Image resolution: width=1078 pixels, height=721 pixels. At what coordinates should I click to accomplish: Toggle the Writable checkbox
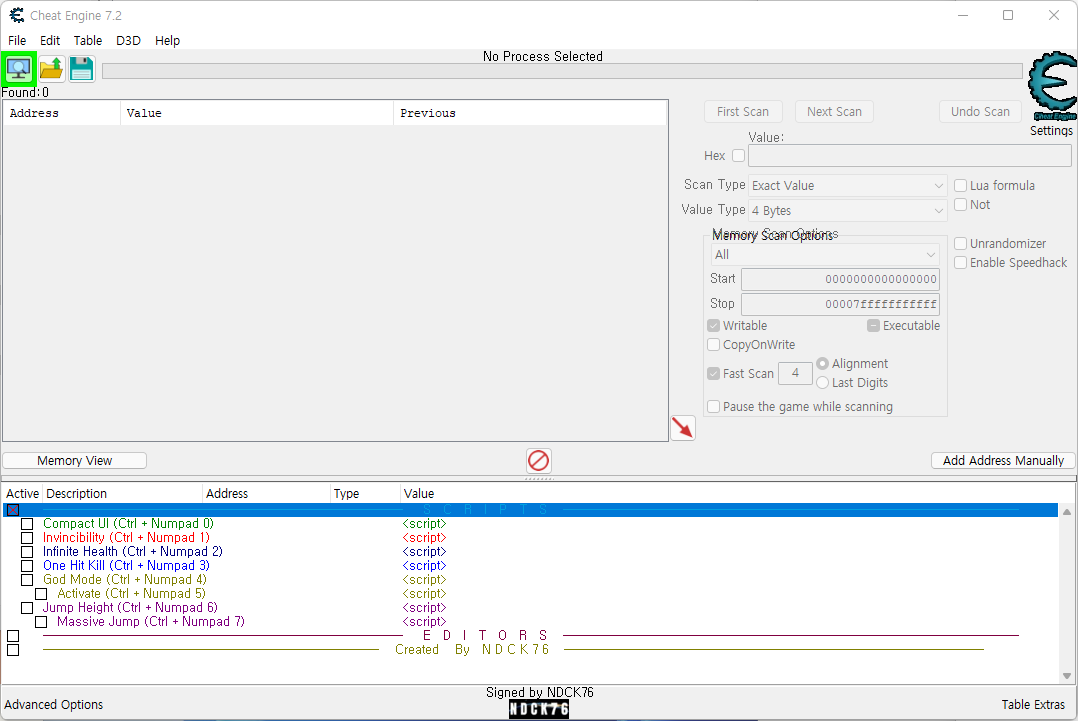(714, 326)
